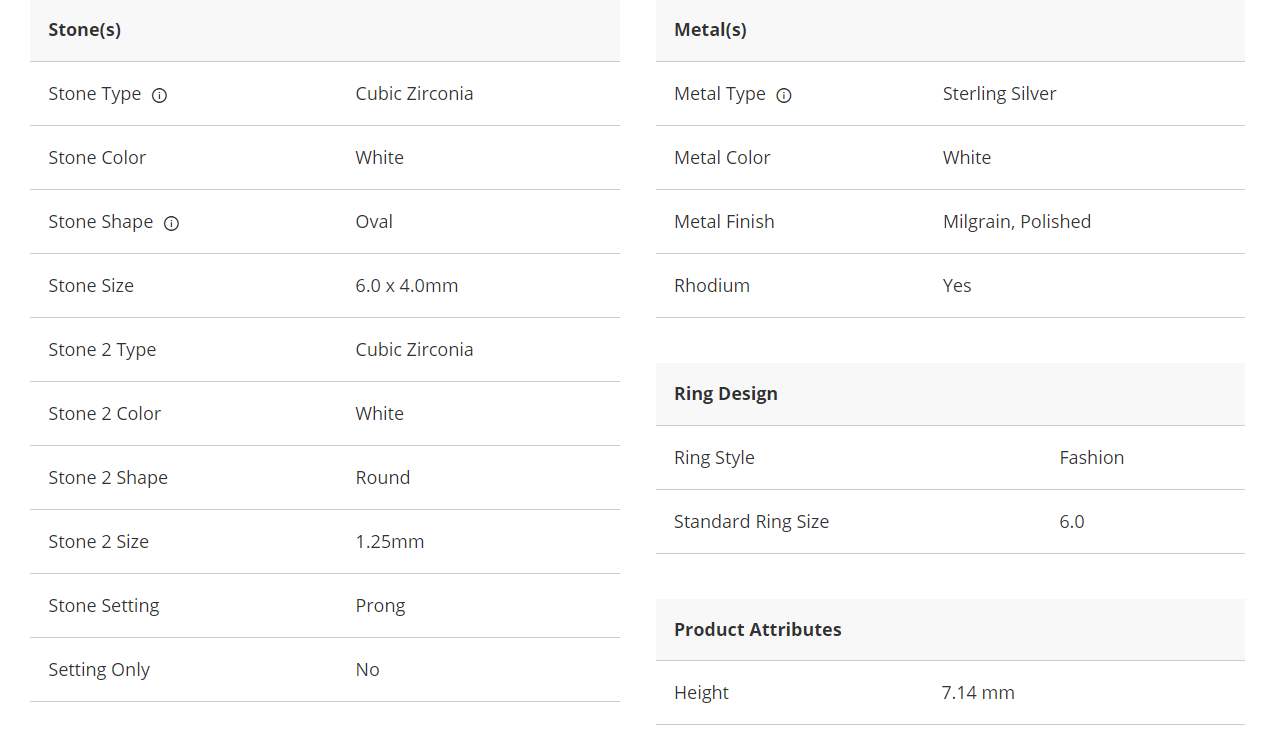Click the 7.14 mm height value

coord(977,693)
